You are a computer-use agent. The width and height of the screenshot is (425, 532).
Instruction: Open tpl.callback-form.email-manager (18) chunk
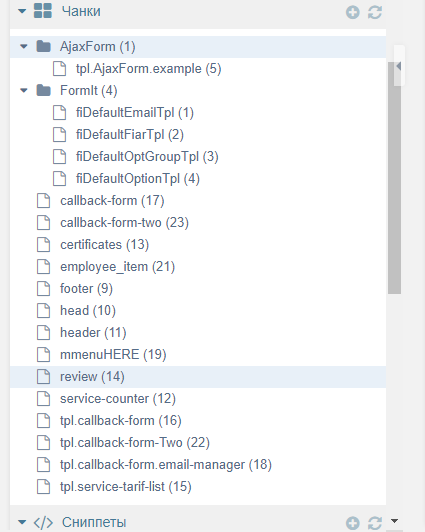166,464
